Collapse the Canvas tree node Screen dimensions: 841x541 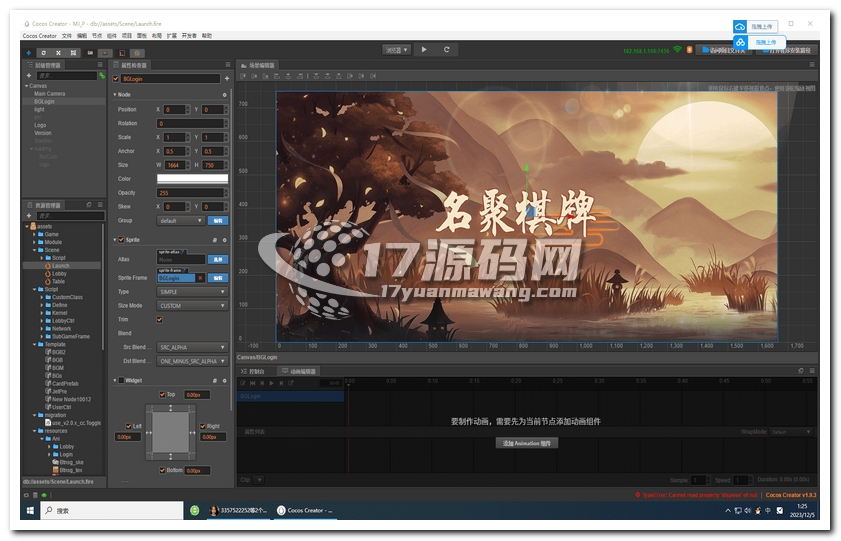pos(26,86)
